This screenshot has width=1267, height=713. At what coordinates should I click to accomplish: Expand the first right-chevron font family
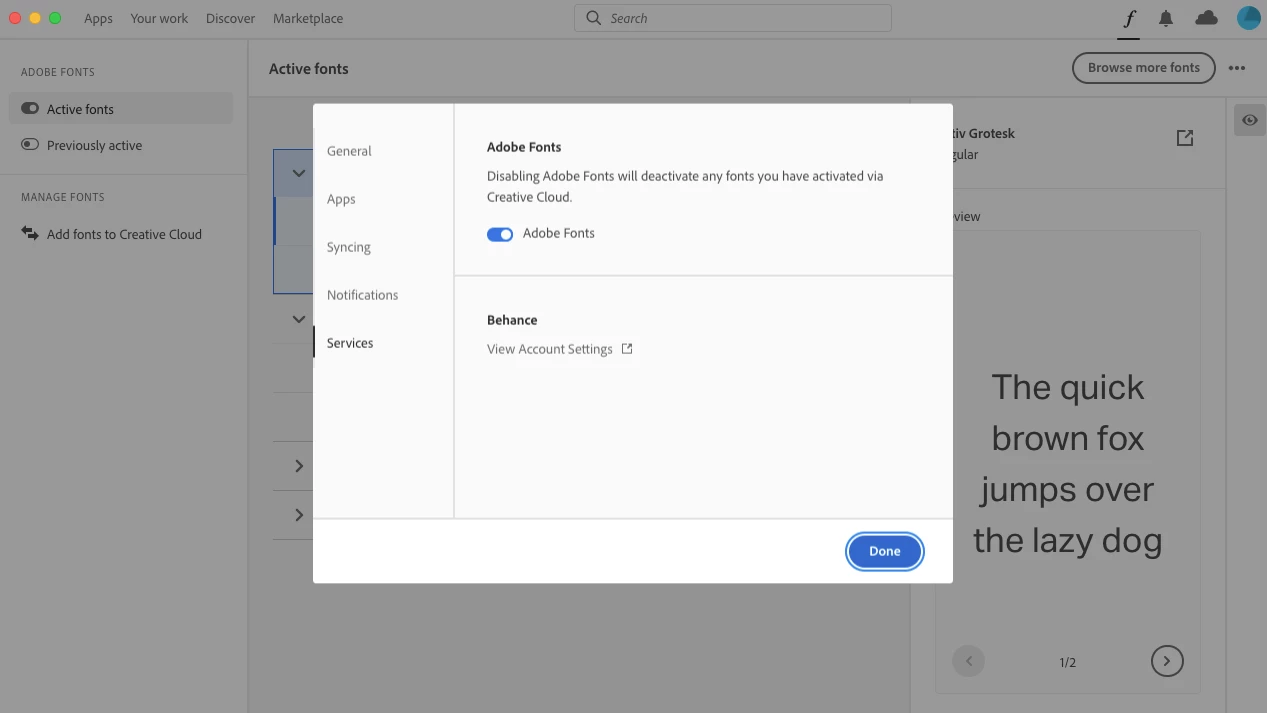(x=298, y=466)
